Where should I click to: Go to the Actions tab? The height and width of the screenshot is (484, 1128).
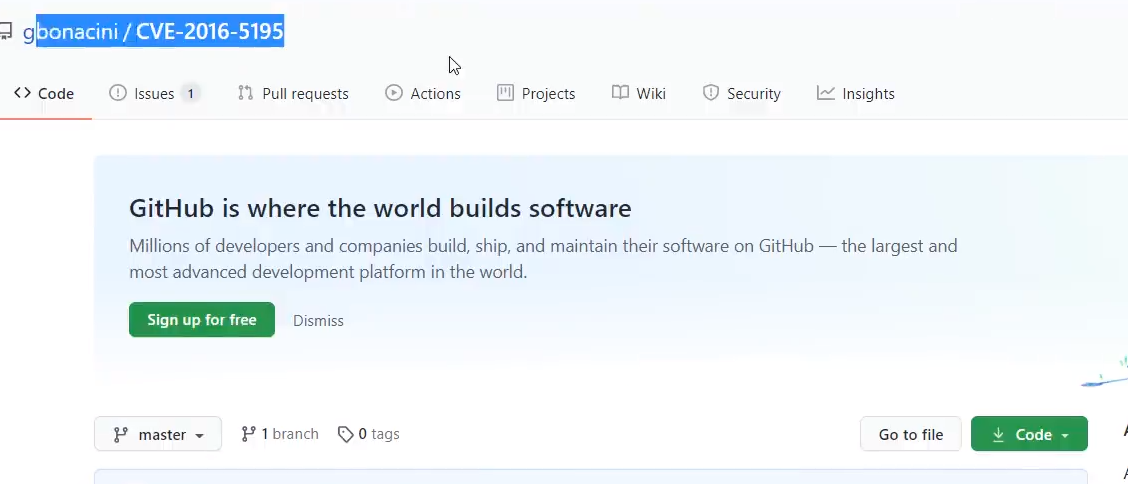pyautogui.click(x=423, y=93)
